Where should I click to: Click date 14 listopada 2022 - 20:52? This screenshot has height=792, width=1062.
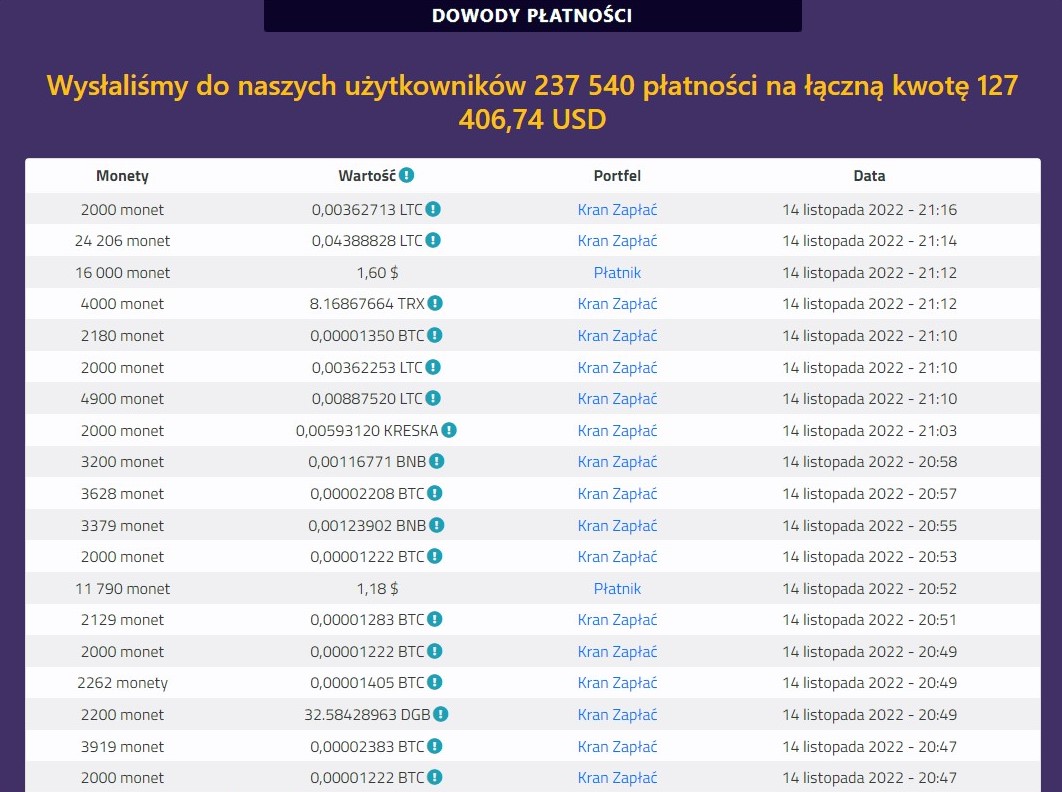869,589
